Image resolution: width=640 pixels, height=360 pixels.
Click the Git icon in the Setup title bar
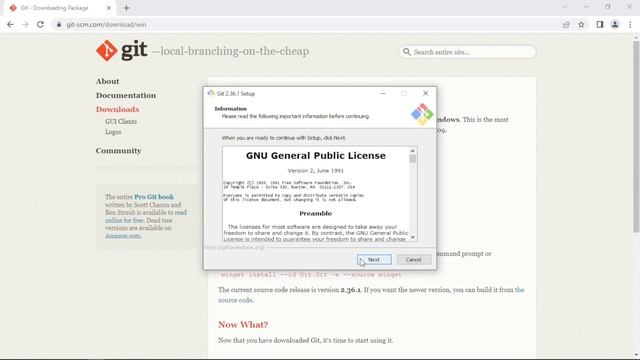point(211,93)
